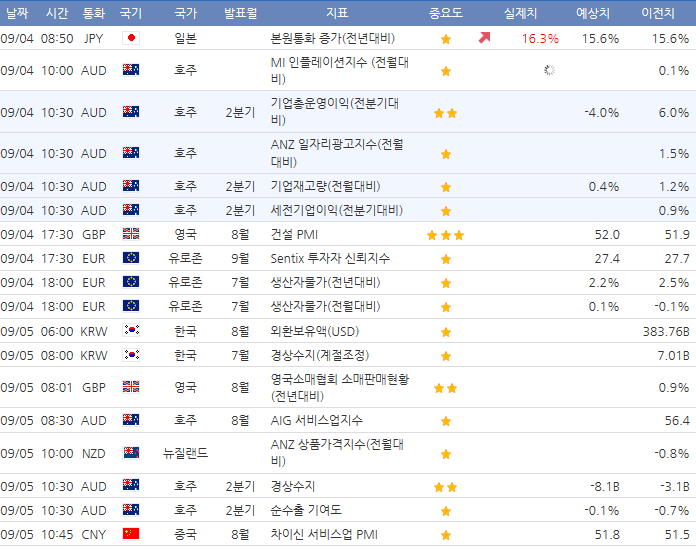The image size is (696, 549).
Task: Click the 발표월 column header
Action: coord(241,13)
